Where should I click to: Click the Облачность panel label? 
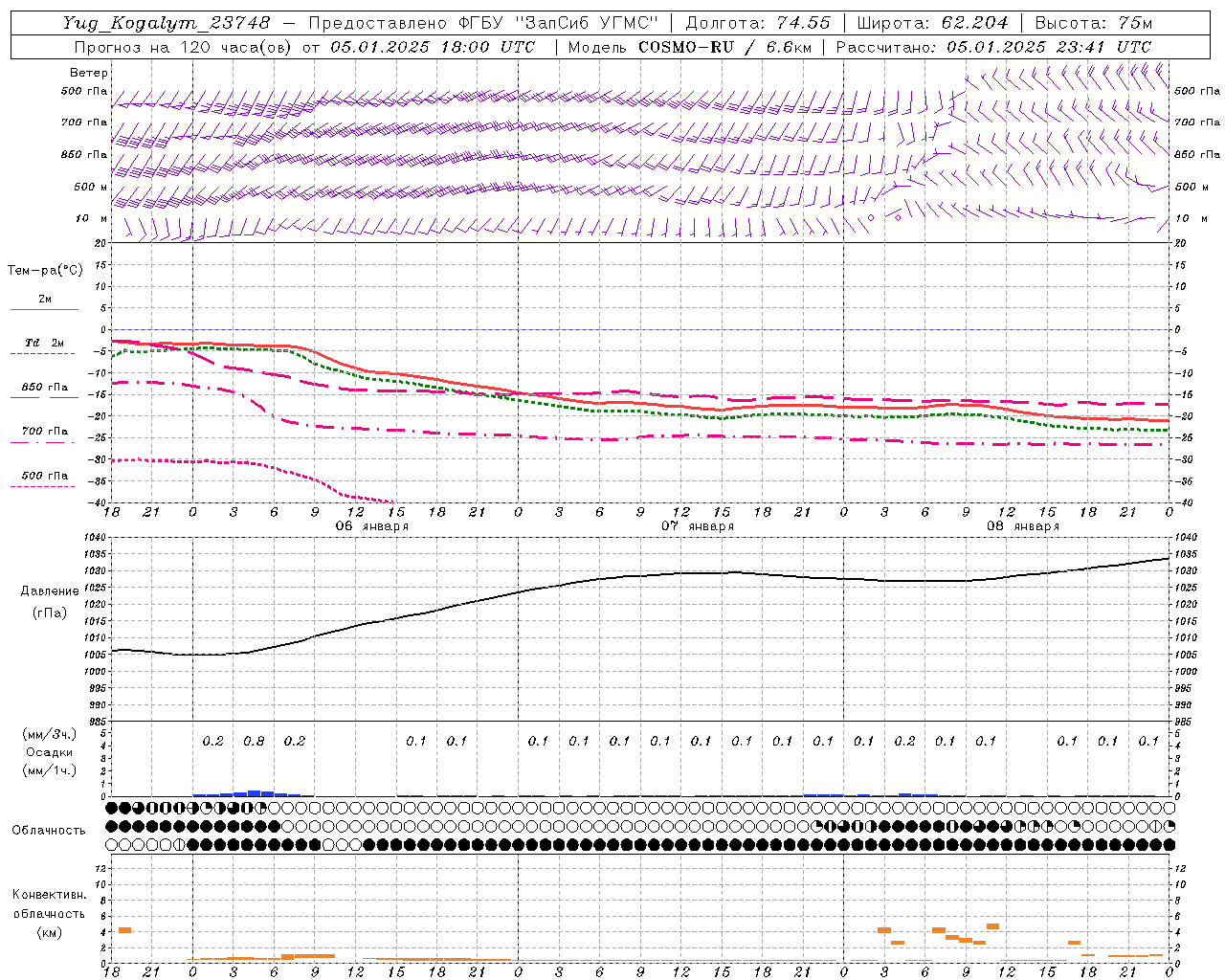(49, 831)
